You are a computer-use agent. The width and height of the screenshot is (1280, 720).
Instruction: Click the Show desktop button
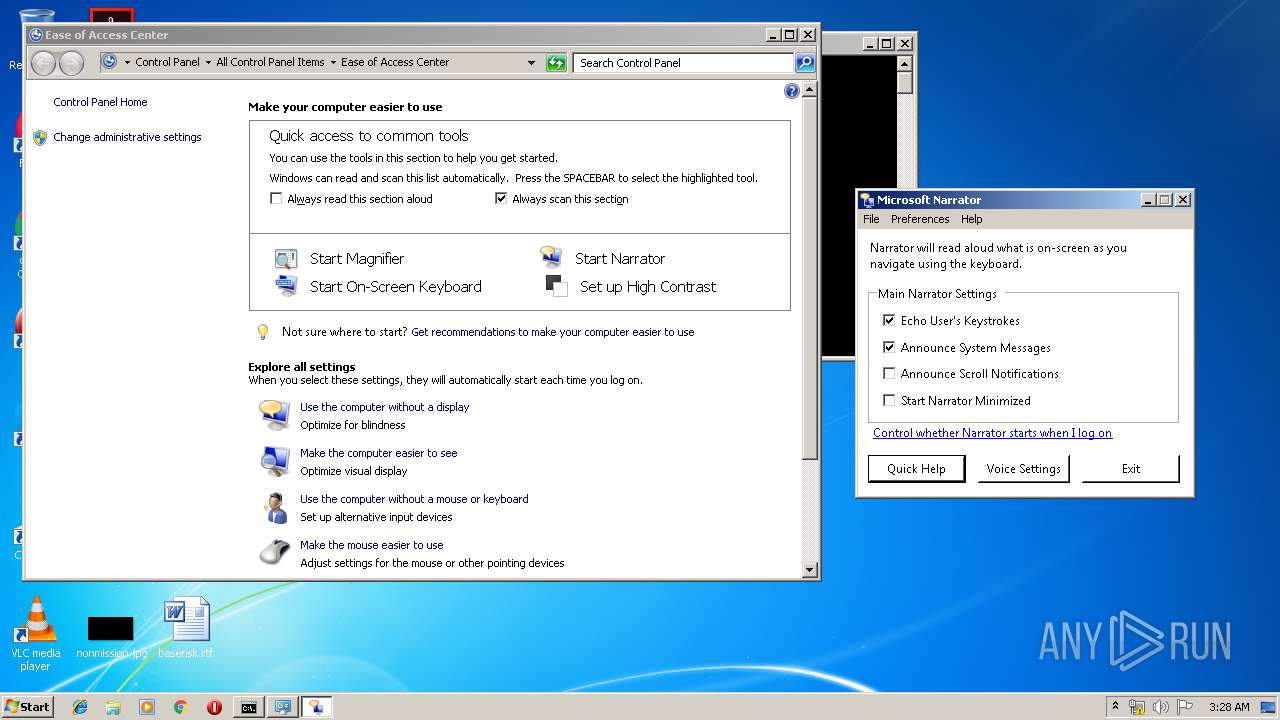[x=1269, y=707]
